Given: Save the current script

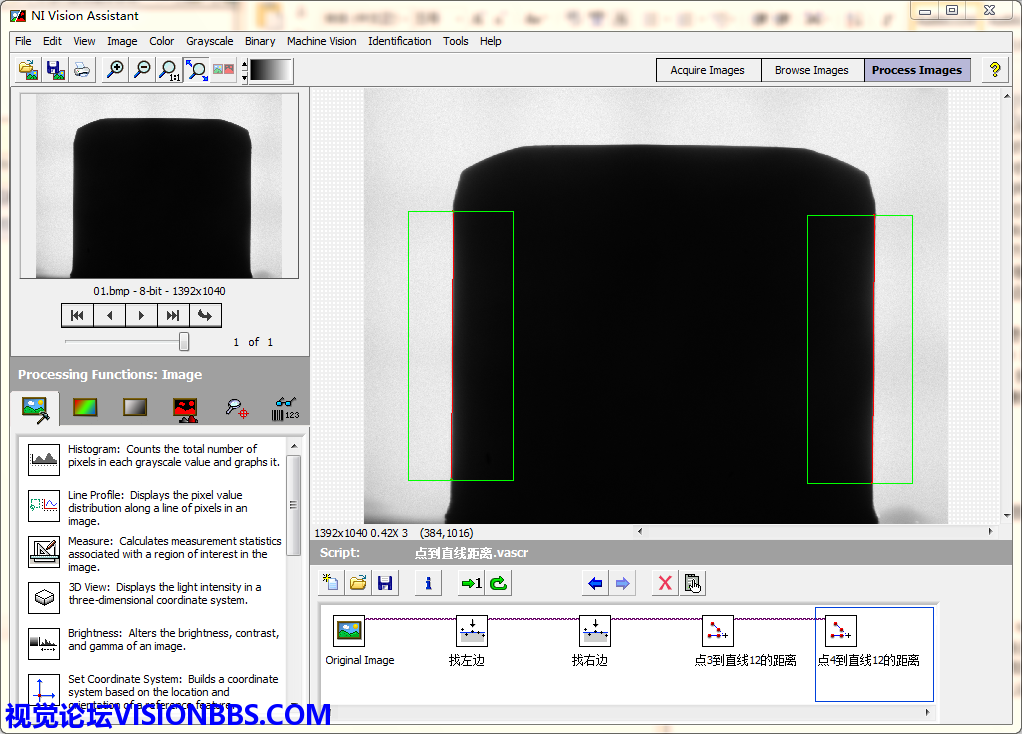Looking at the screenshot, I should coord(385,583).
